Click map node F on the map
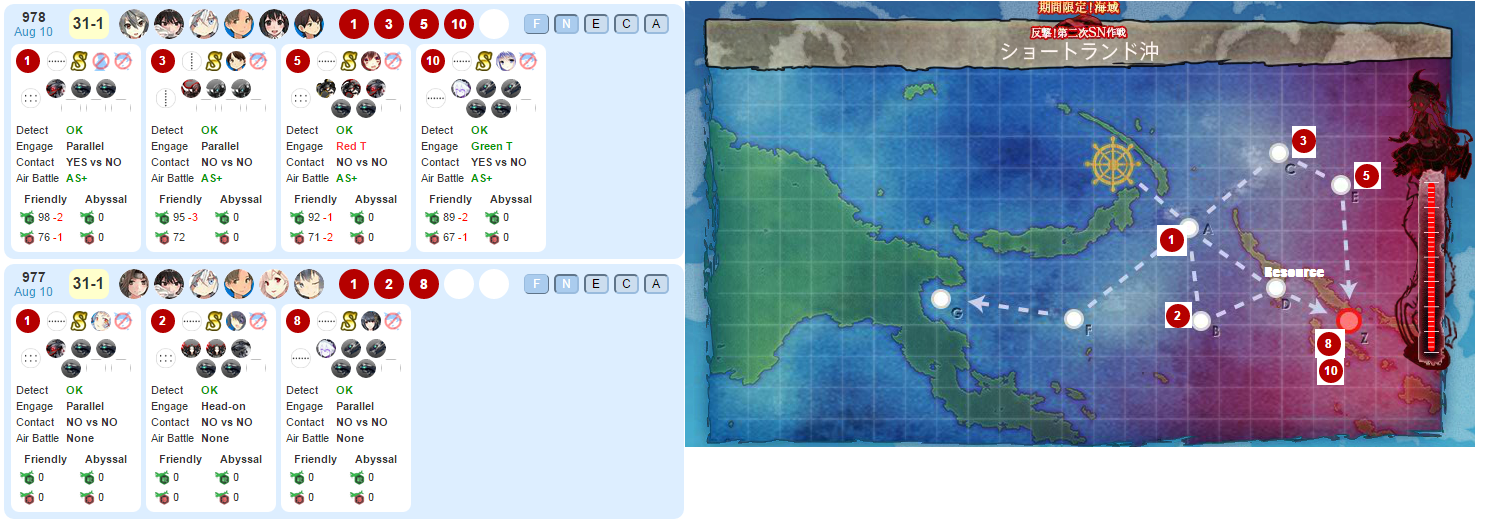 [x=1074, y=319]
